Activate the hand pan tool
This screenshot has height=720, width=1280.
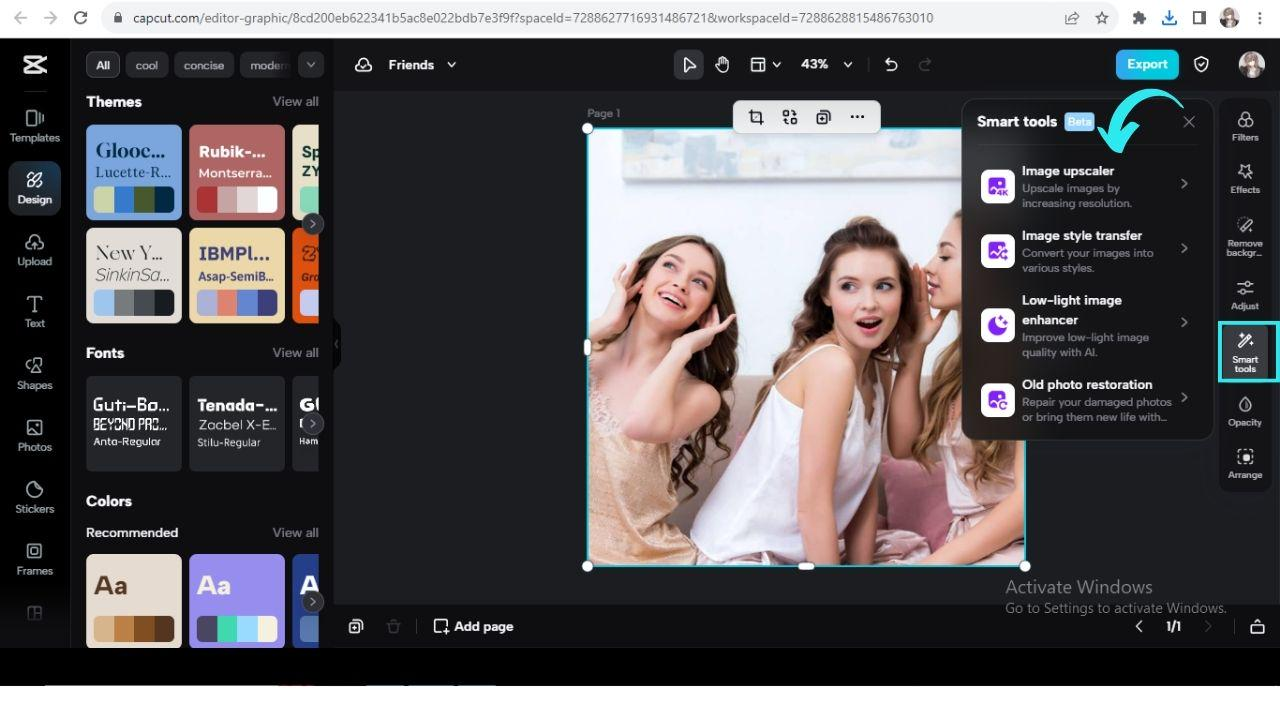[x=722, y=64]
